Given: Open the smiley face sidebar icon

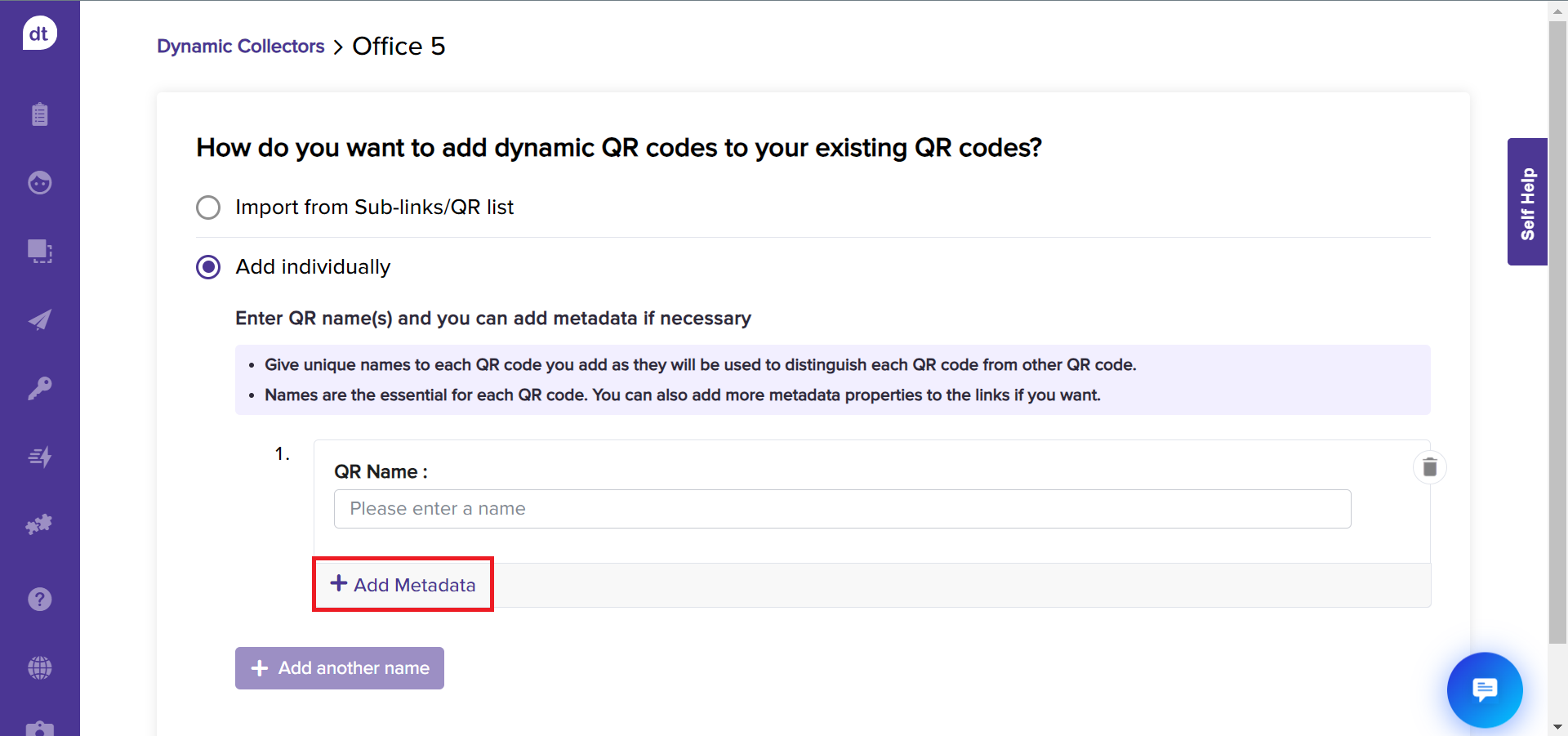Looking at the screenshot, I should point(39,182).
